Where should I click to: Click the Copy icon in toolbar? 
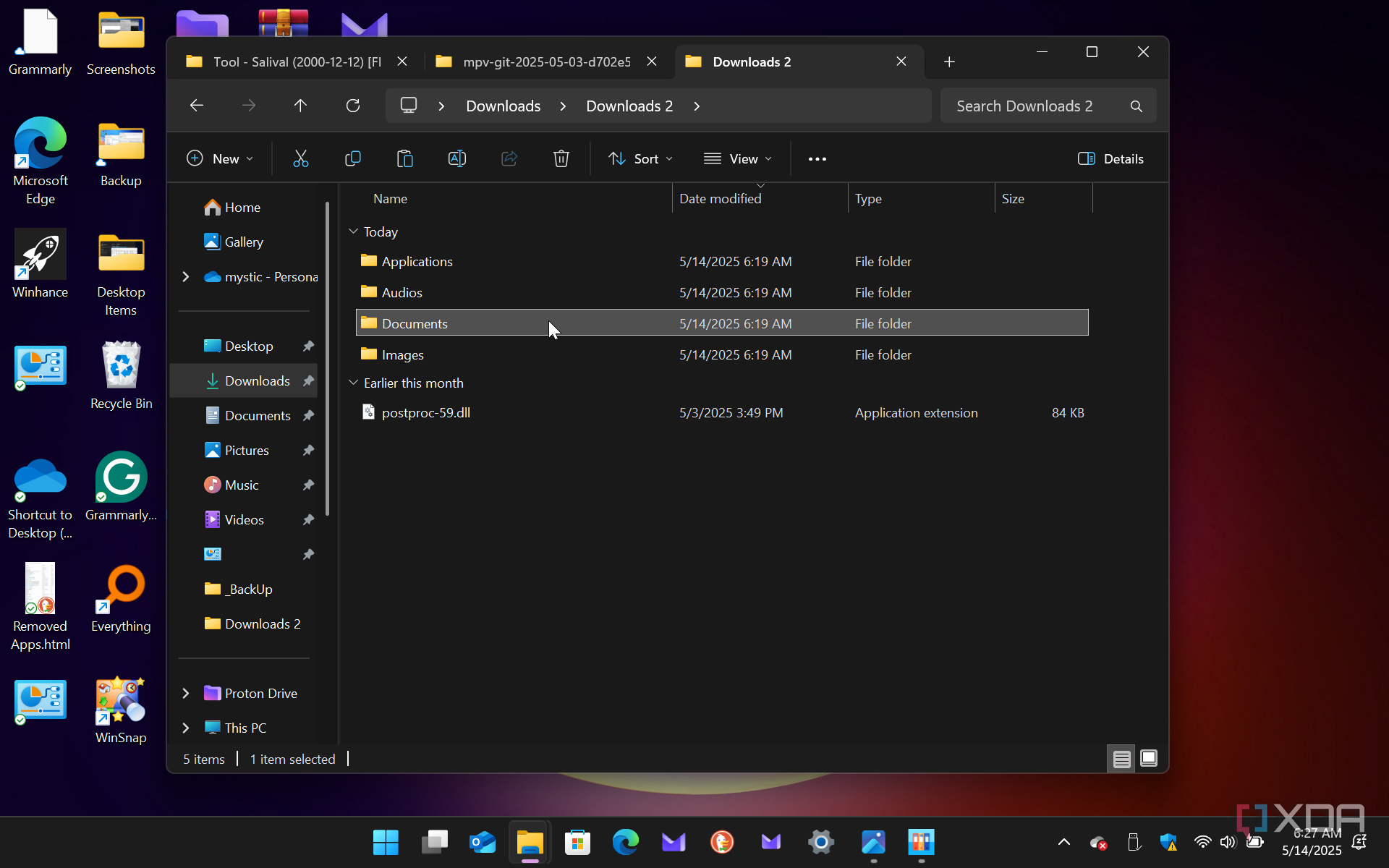coord(353,158)
